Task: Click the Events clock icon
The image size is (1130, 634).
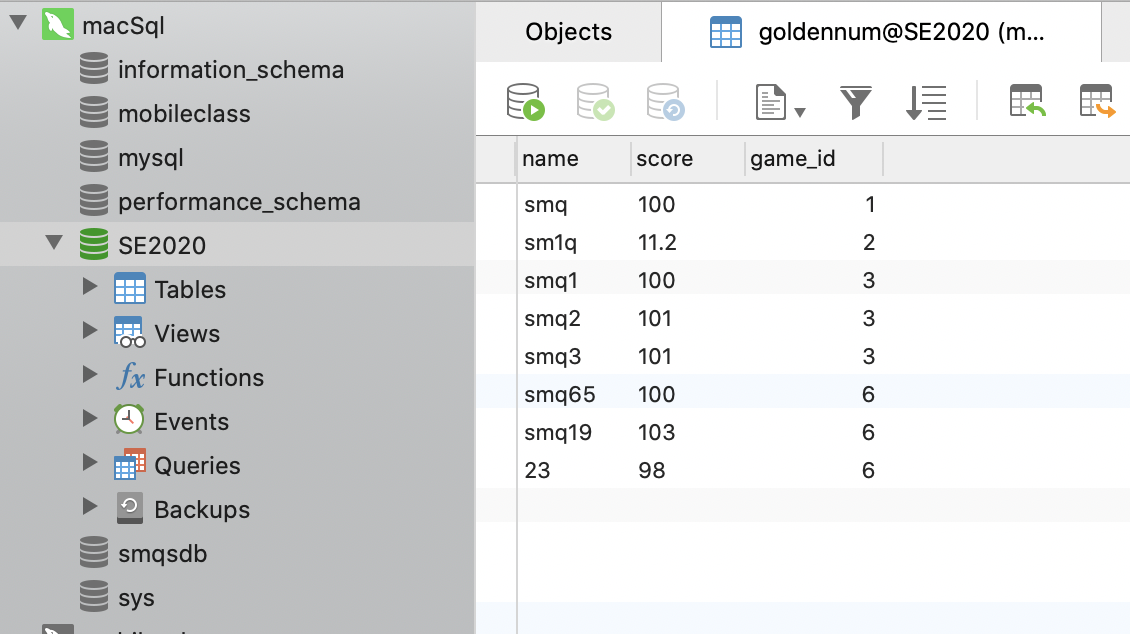Action: (x=130, y=421)
